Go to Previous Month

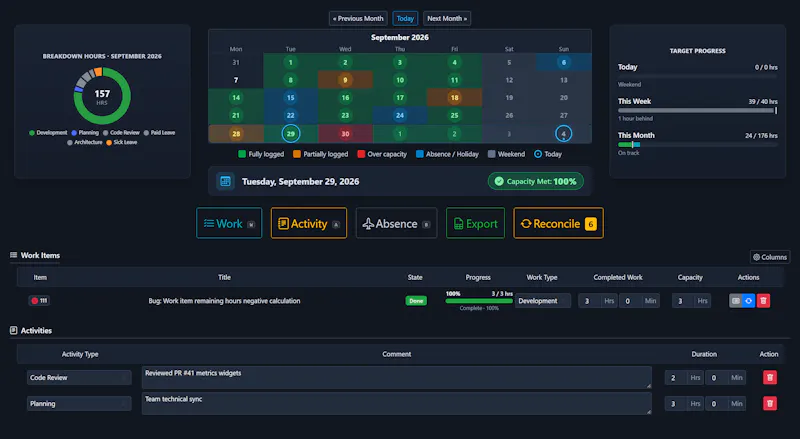click(358, 18)
